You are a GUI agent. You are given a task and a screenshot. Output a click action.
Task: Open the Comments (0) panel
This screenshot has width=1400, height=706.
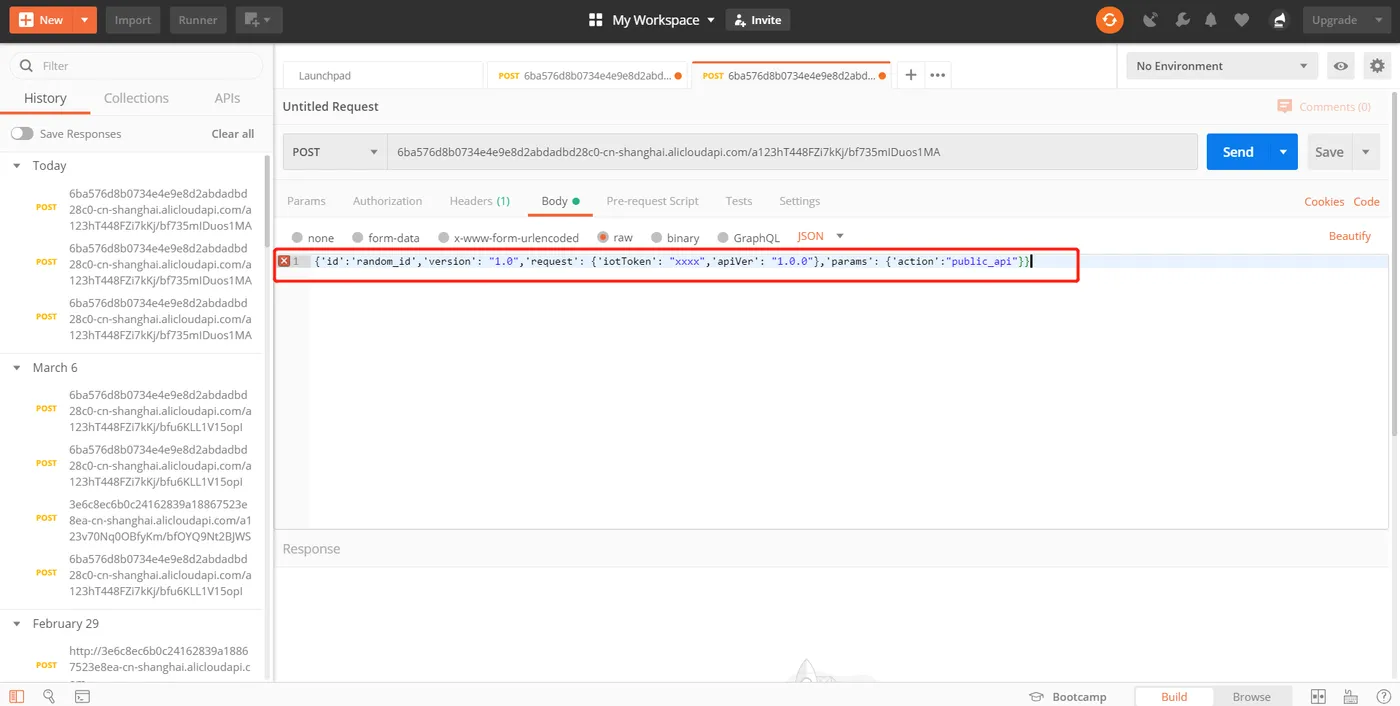1324,107
